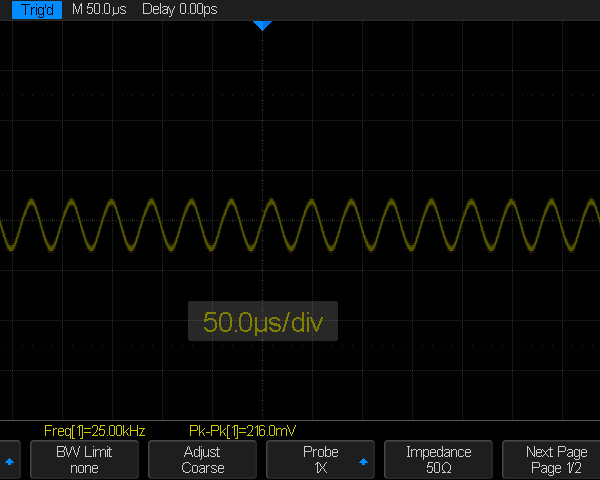Go to Next Page of the menu
The height and width of the screenshot is (480, 600).
pyautogui.click(x=556, y=460)
